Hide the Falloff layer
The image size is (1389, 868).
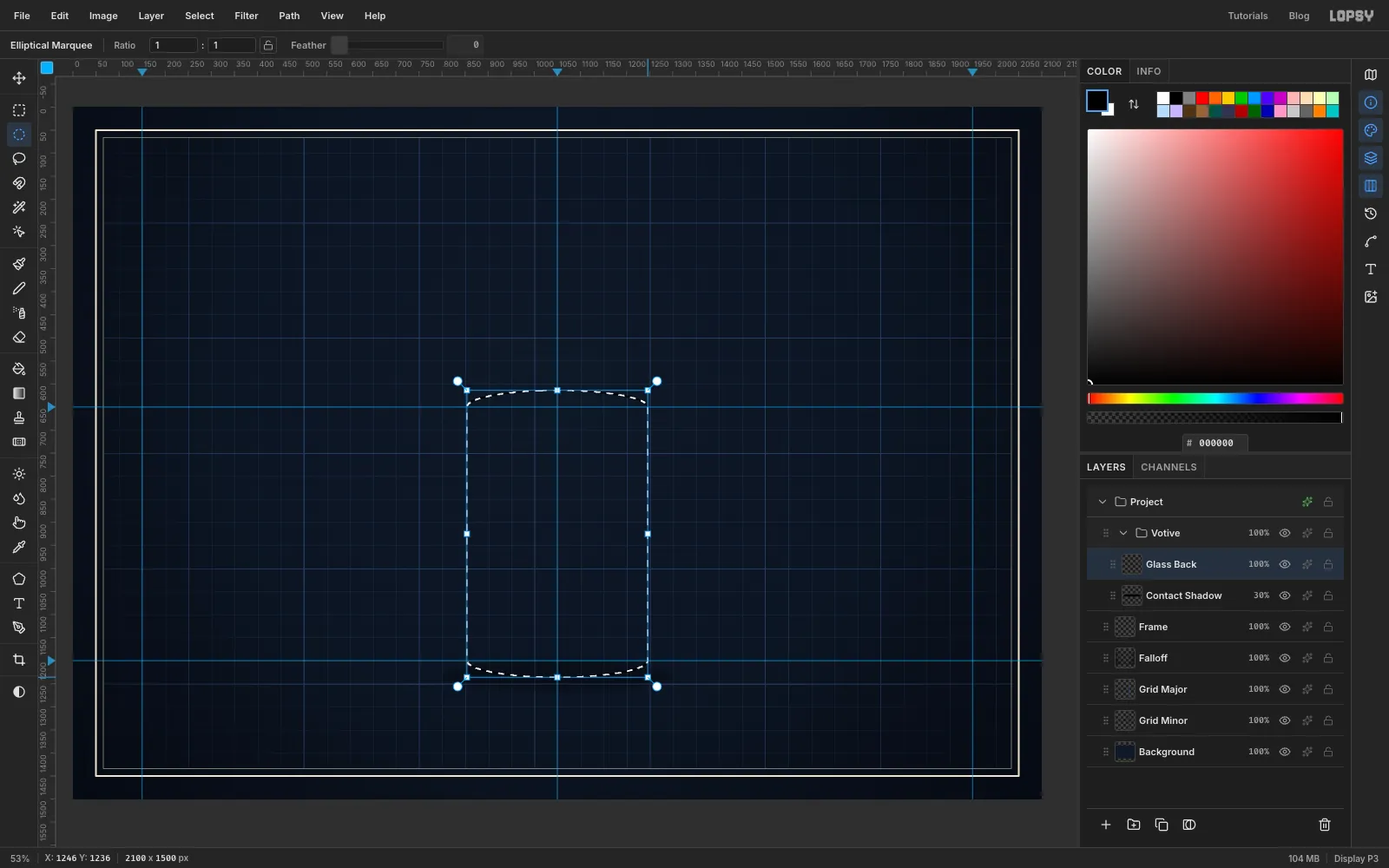[1285, 658]
